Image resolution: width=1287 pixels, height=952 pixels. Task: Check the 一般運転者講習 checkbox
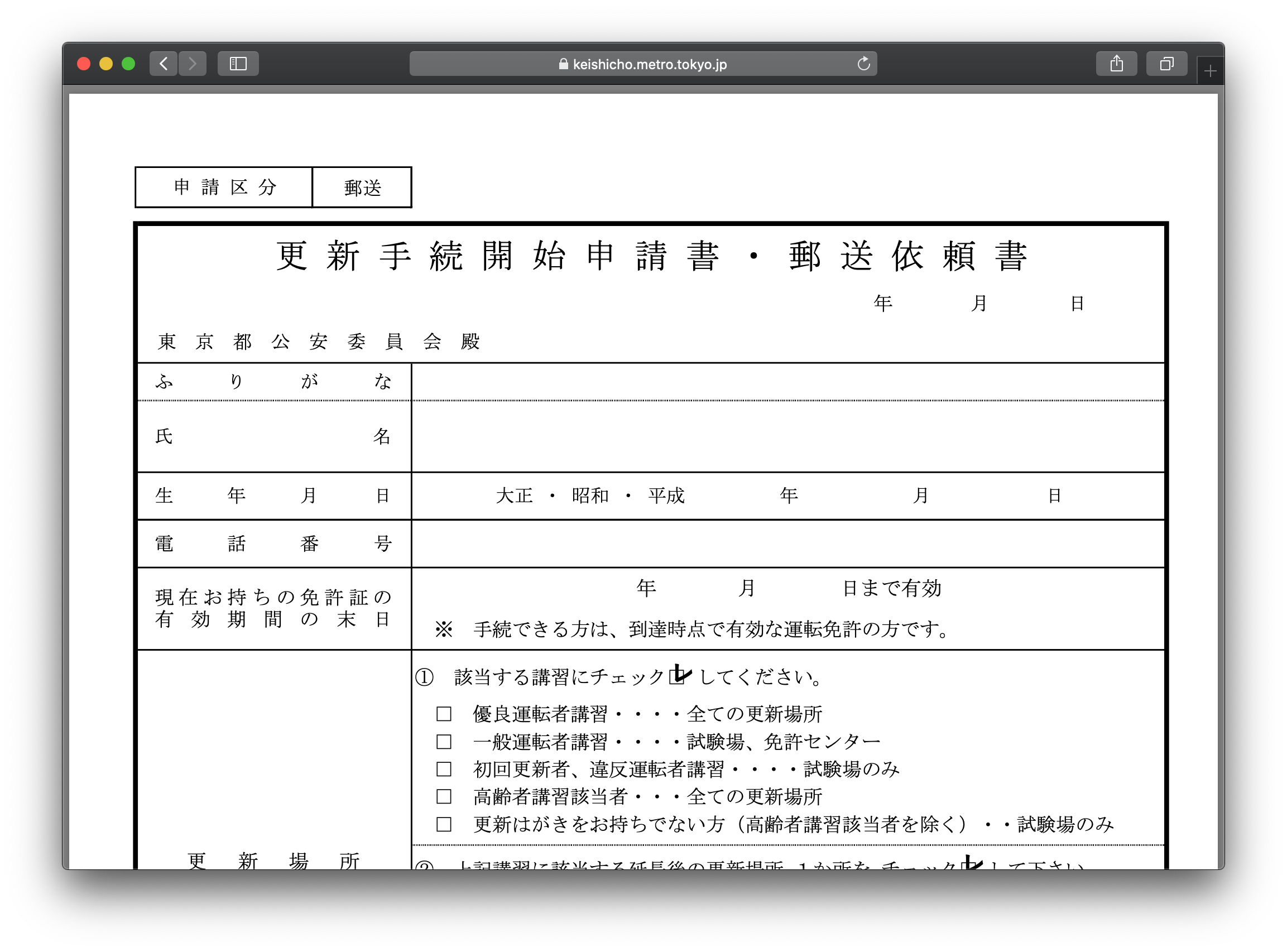[444, 742]
